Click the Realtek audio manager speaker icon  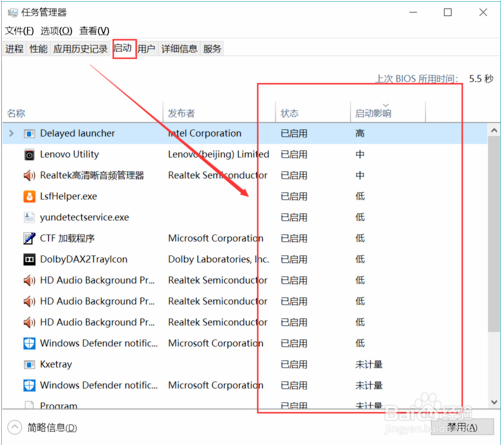(x=29, y=175)
